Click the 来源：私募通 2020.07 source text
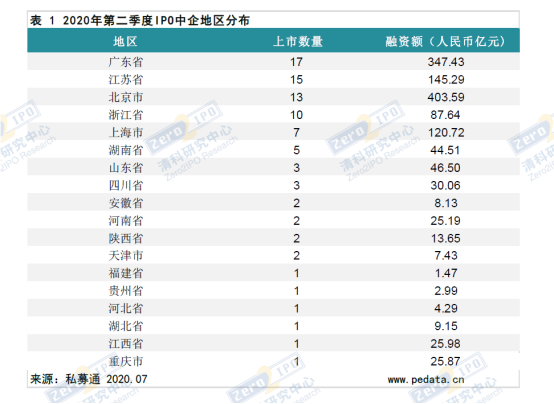The image size is (554, 404). pyautogui.click(x=88, y=379)
